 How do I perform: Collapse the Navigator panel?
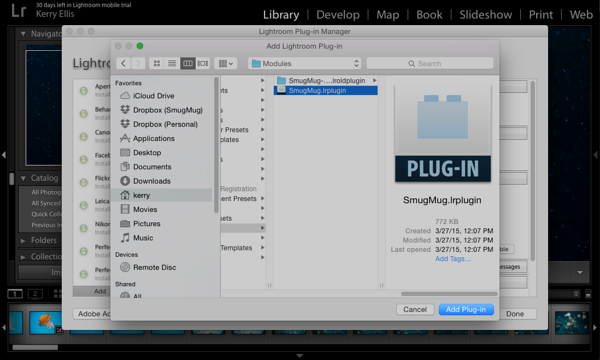pos(23,34)
